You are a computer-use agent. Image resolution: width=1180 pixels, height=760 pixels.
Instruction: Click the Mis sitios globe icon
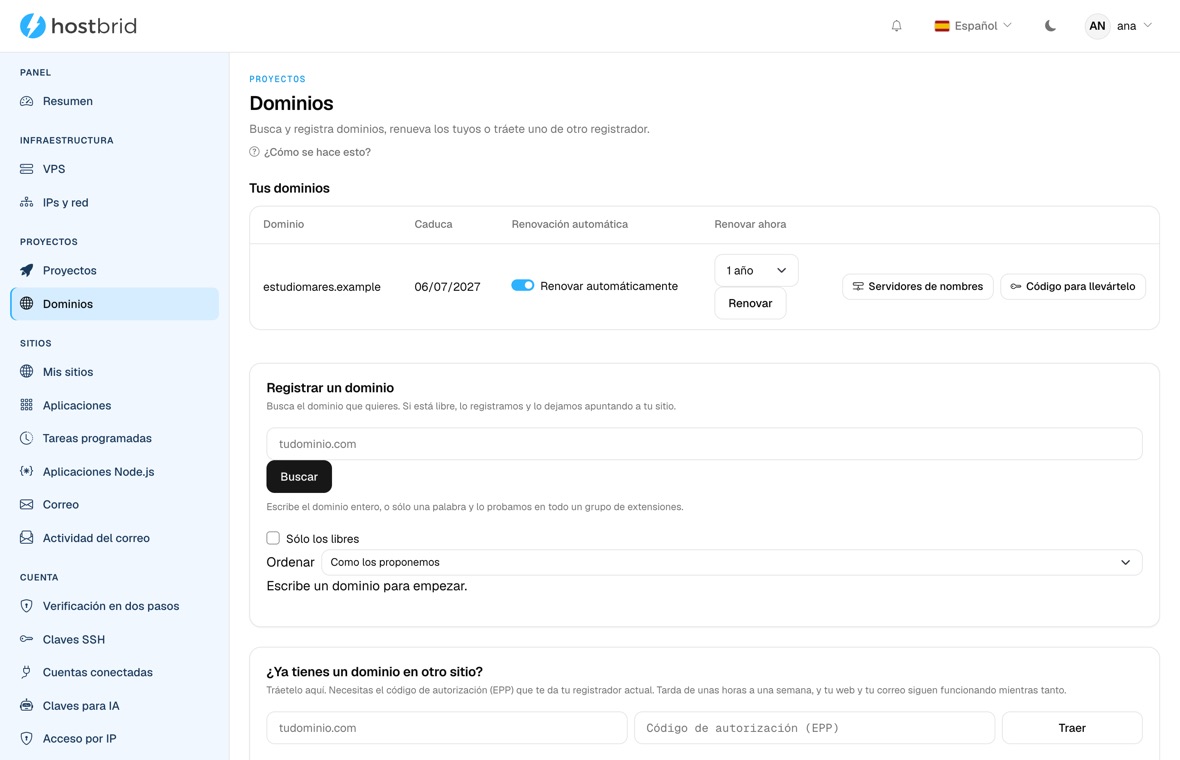(x=26, y=371)
